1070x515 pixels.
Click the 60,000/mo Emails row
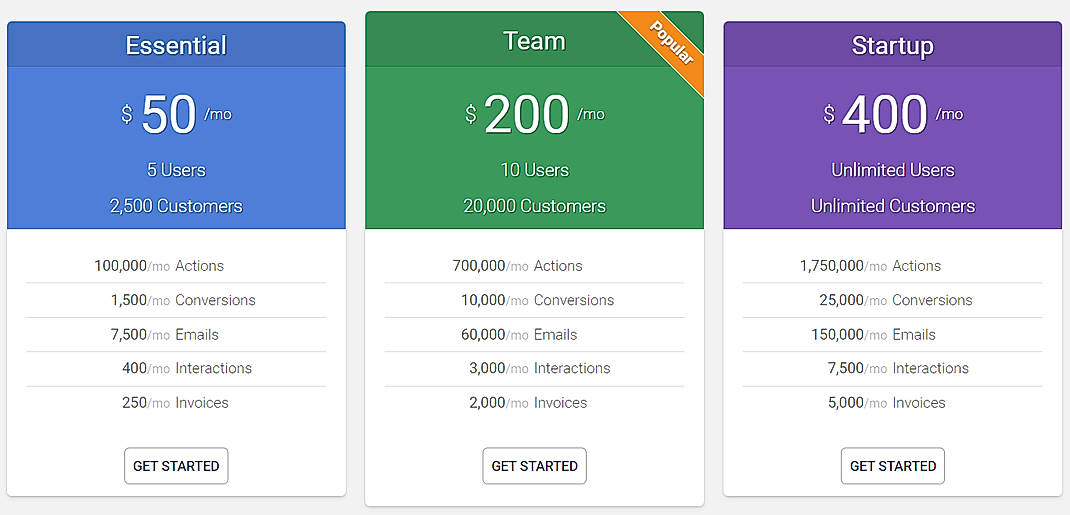[x=534, y=335]
